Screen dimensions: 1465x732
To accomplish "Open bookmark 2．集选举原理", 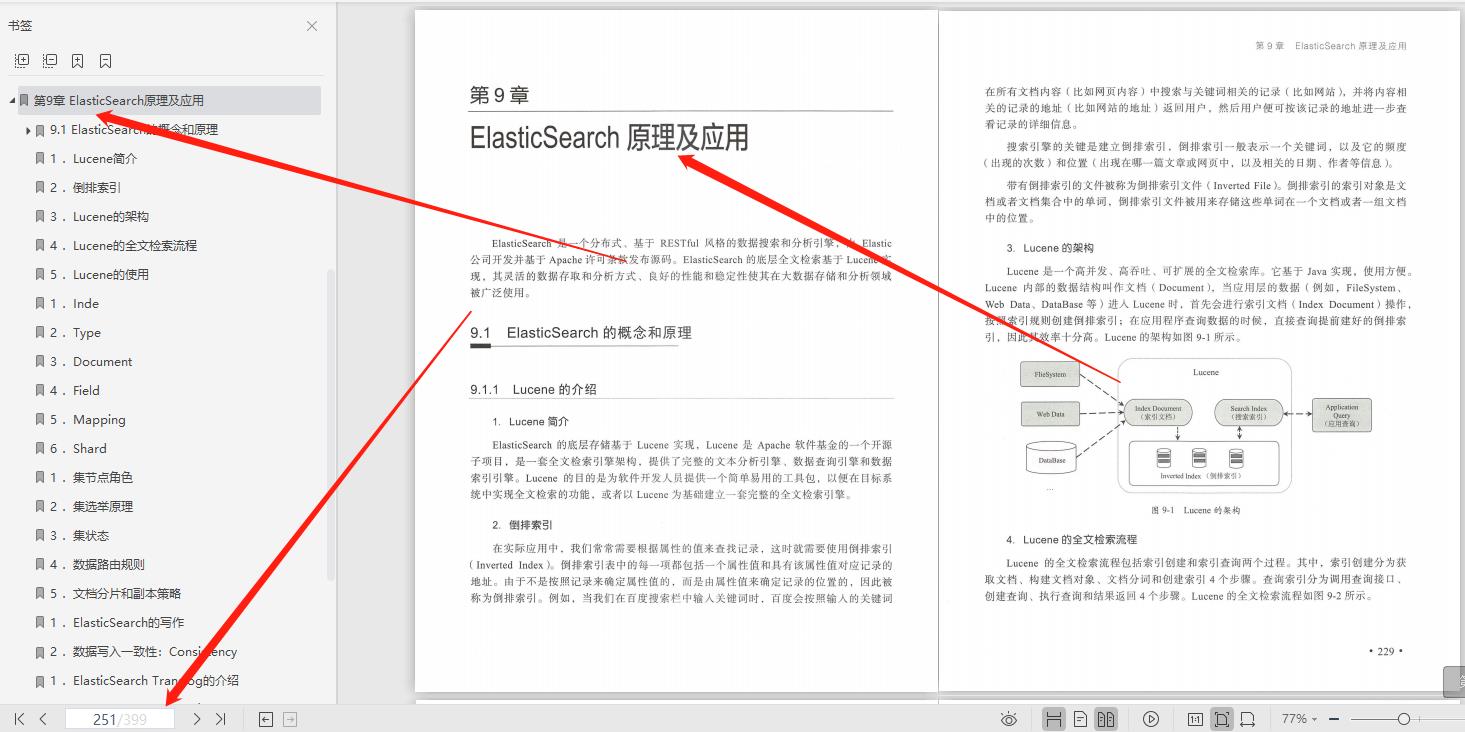I will [91, 507].
